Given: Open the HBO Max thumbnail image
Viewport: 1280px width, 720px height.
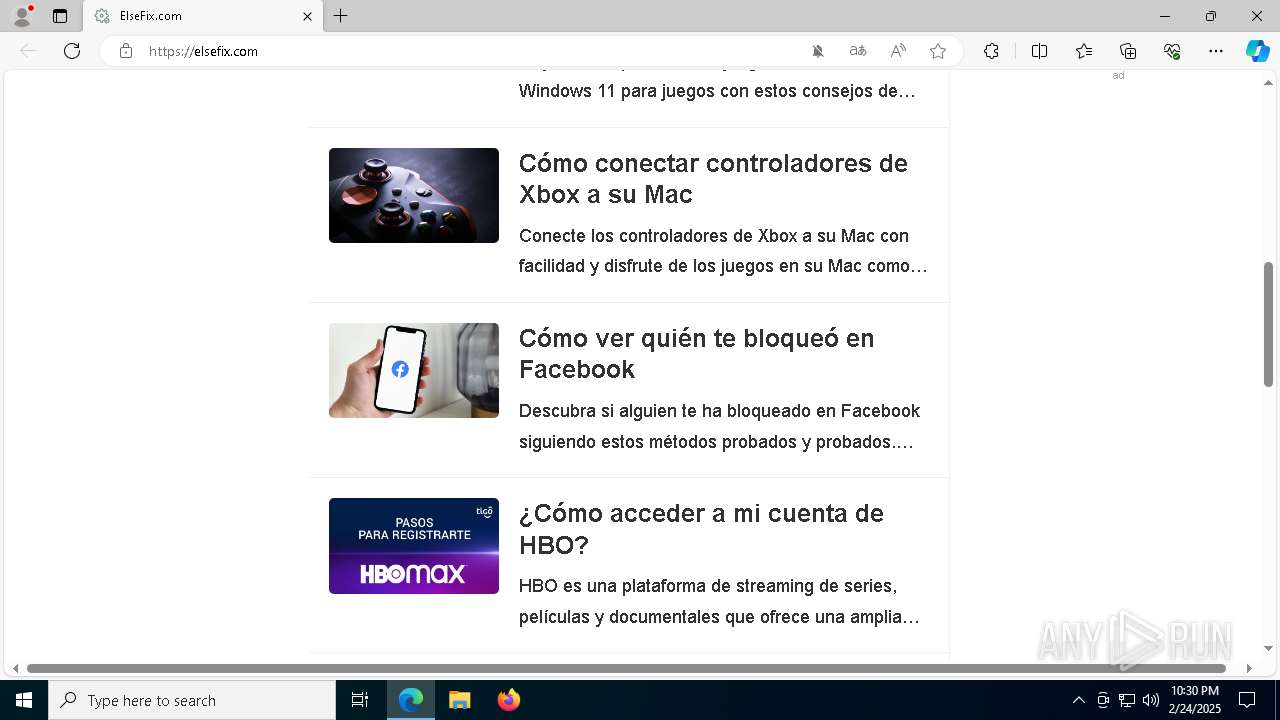Looking at the screenshot, I should click(x=414, y=546).
